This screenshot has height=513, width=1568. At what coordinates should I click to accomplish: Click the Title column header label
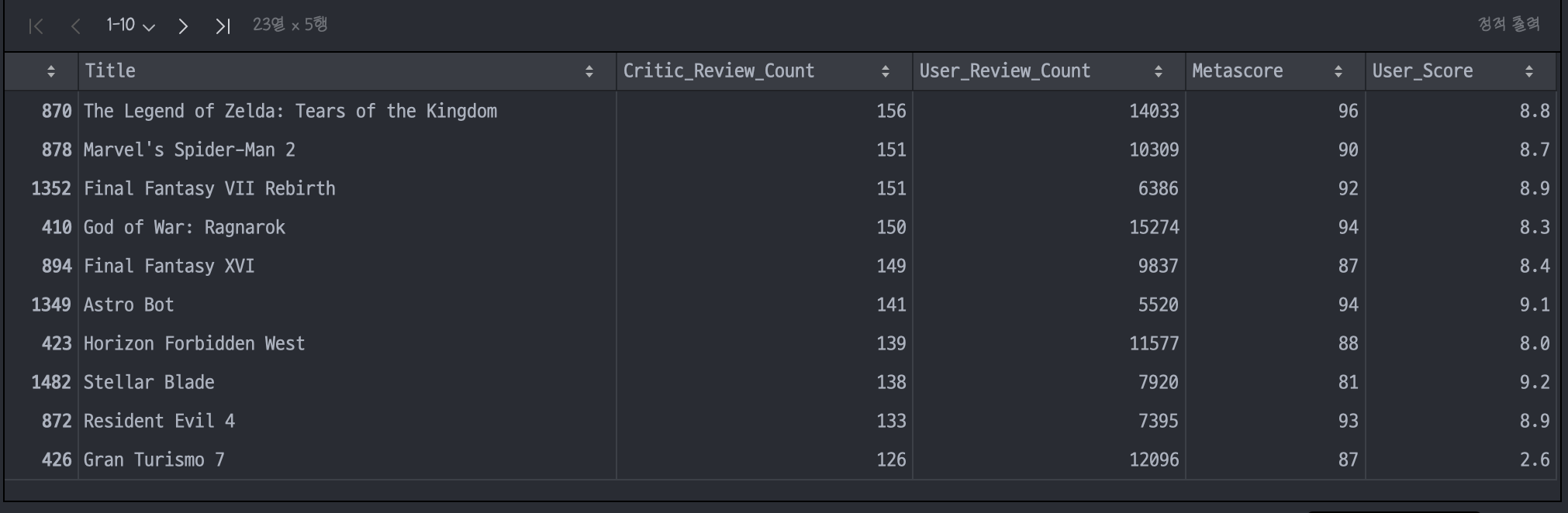click(110, 71)
